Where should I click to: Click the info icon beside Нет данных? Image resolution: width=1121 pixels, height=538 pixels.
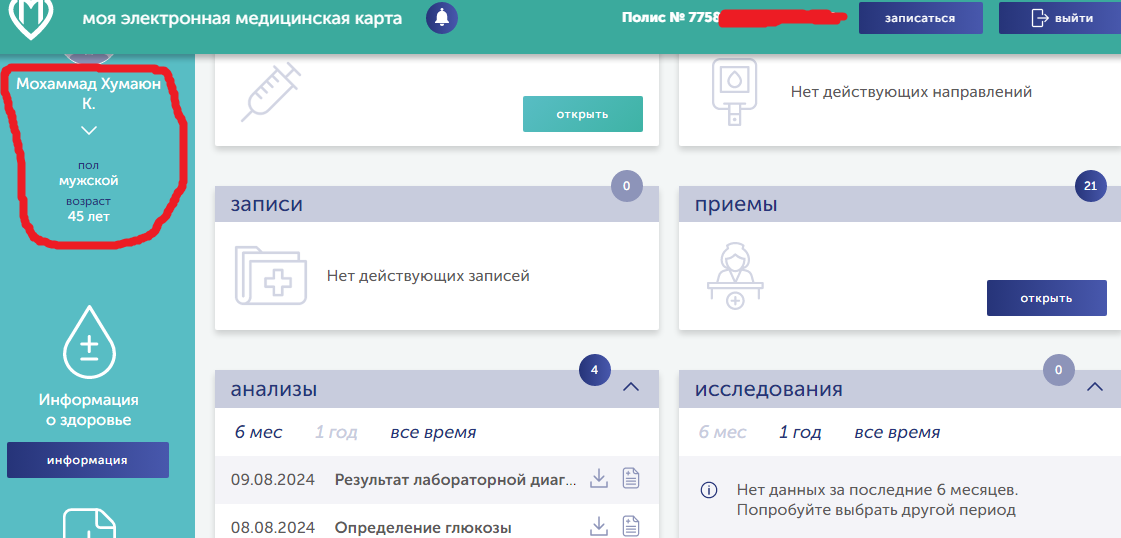(x=708, y=491)
